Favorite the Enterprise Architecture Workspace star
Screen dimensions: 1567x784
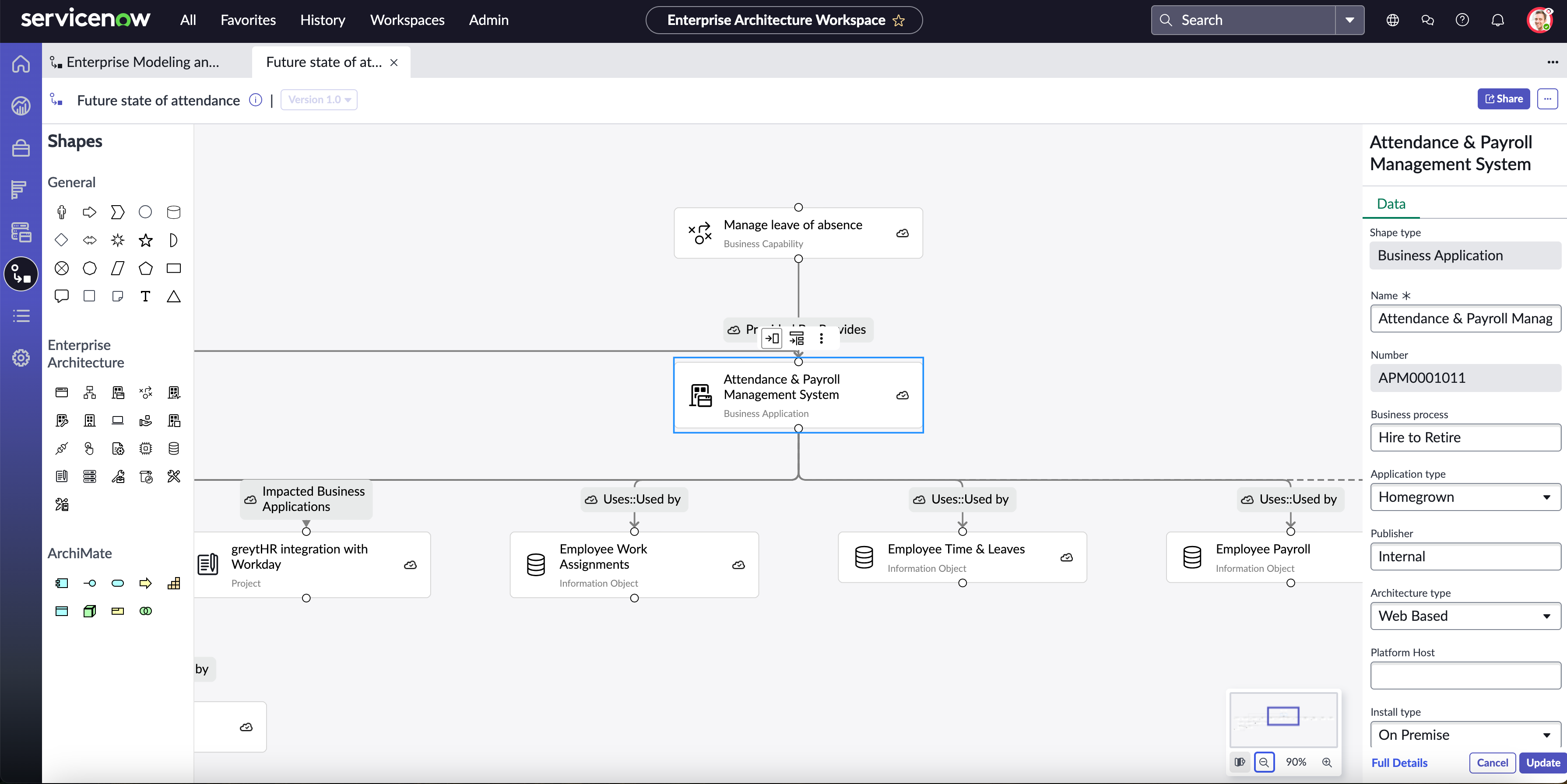coord(899,21)
